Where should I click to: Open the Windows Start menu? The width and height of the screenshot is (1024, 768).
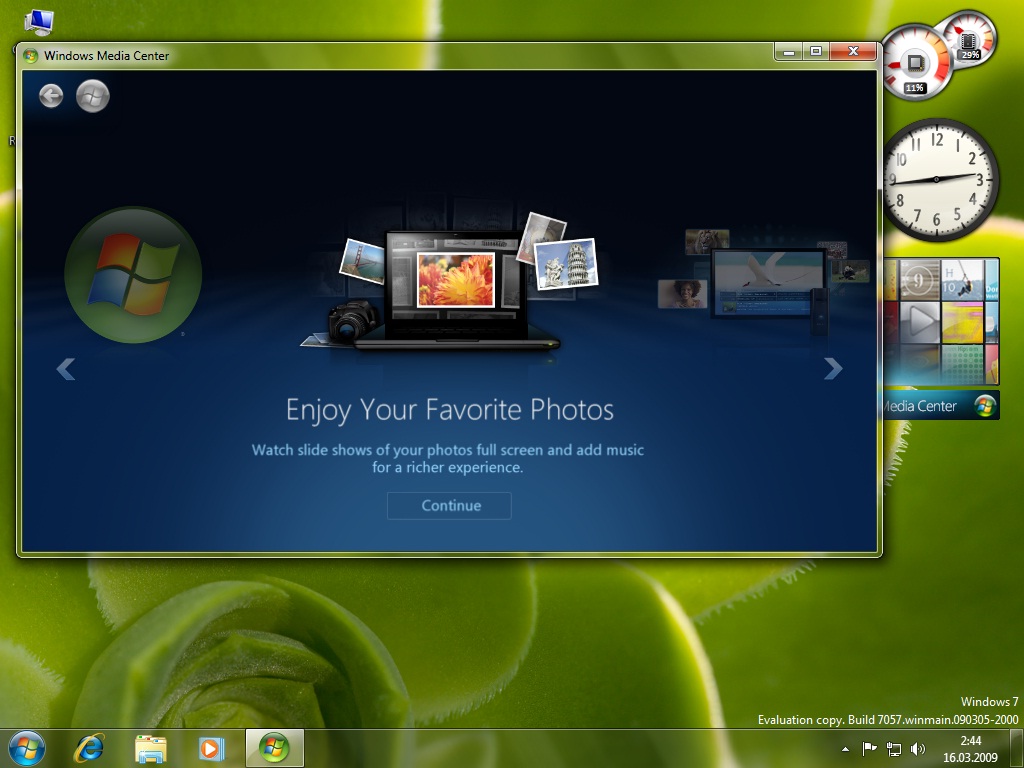coord(27,748)
